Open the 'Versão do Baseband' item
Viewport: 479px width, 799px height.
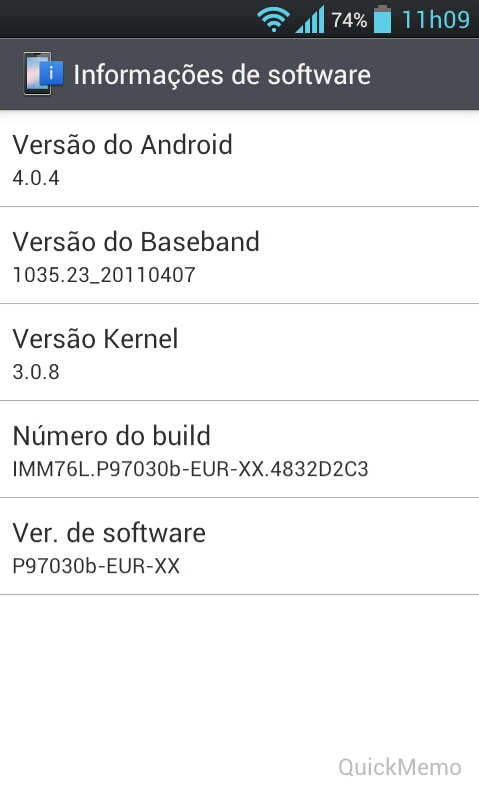coord(240,255)
